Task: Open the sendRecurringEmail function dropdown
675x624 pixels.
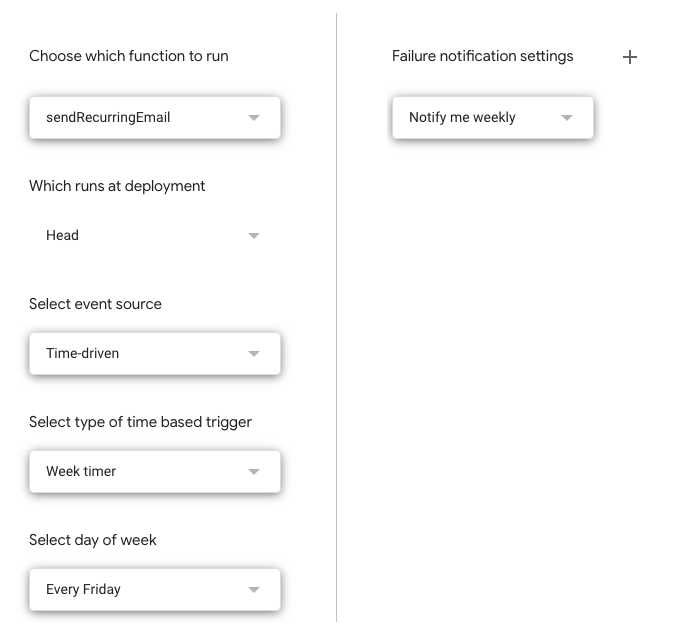Action: pyautogui.click(x=140, y=117)
